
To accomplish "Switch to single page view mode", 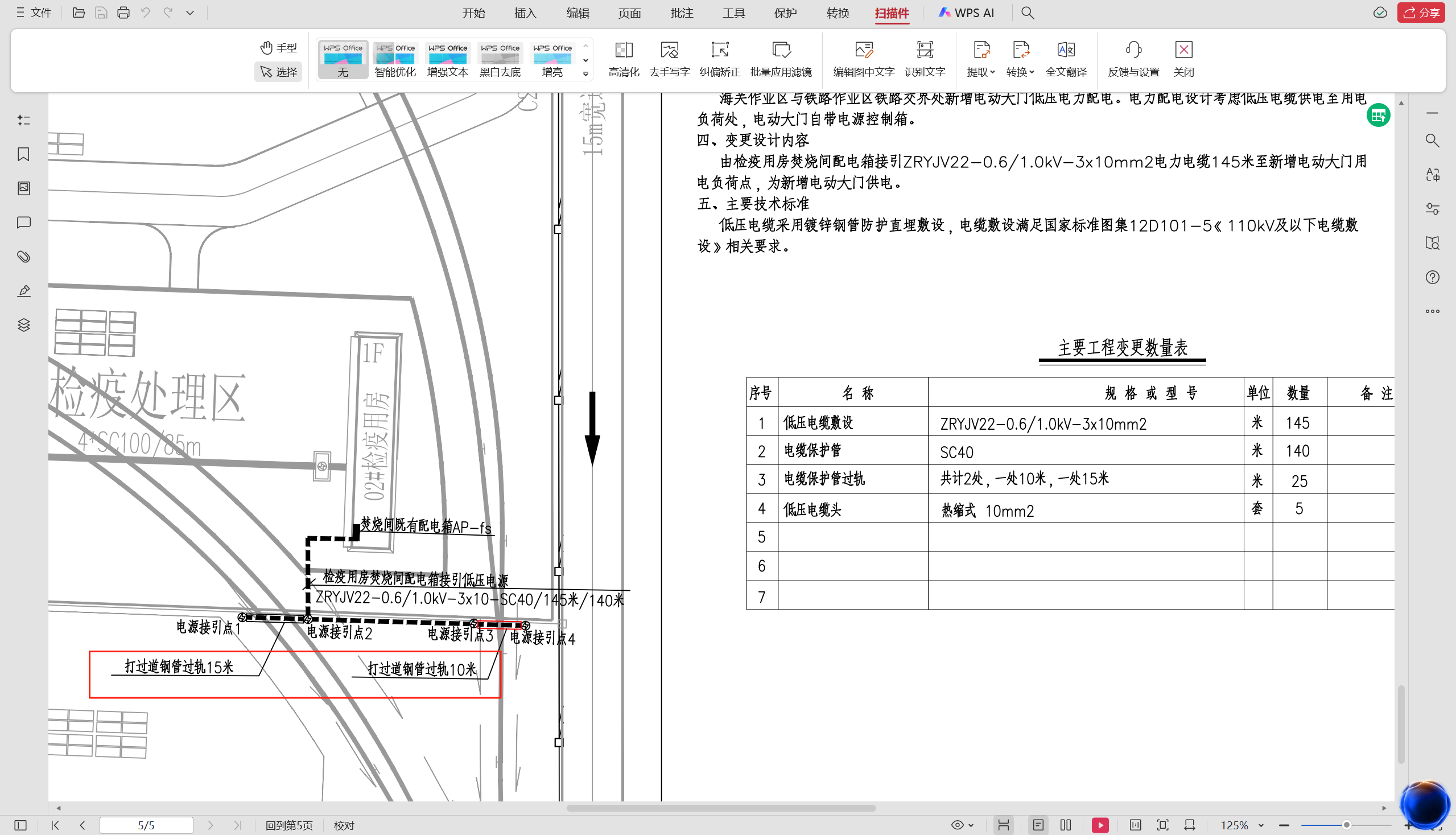I will point(1038,825).
